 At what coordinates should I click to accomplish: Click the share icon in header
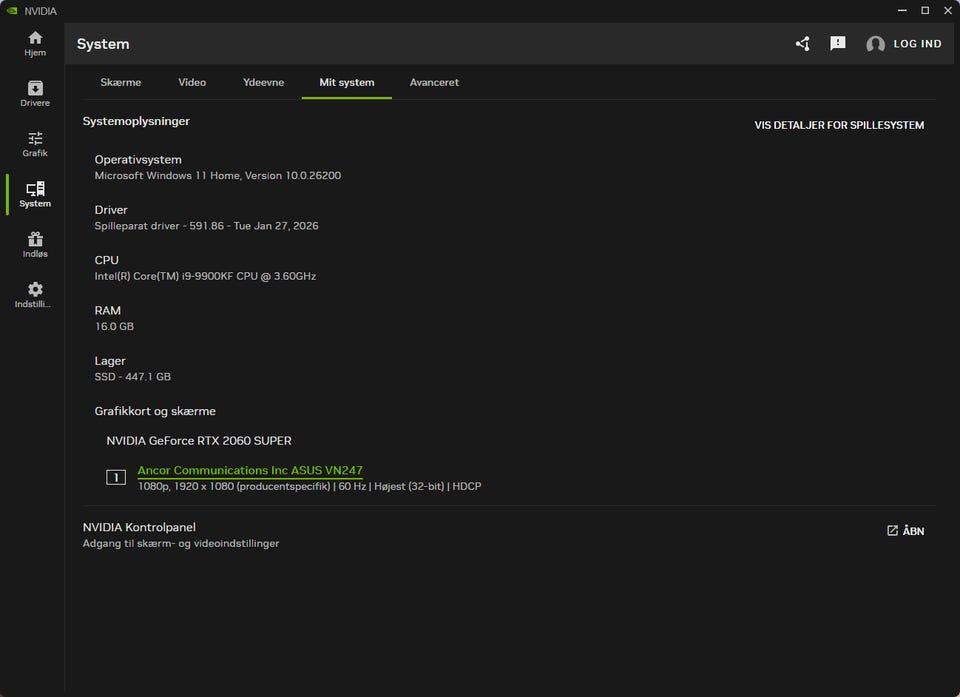tap(802, 44)
